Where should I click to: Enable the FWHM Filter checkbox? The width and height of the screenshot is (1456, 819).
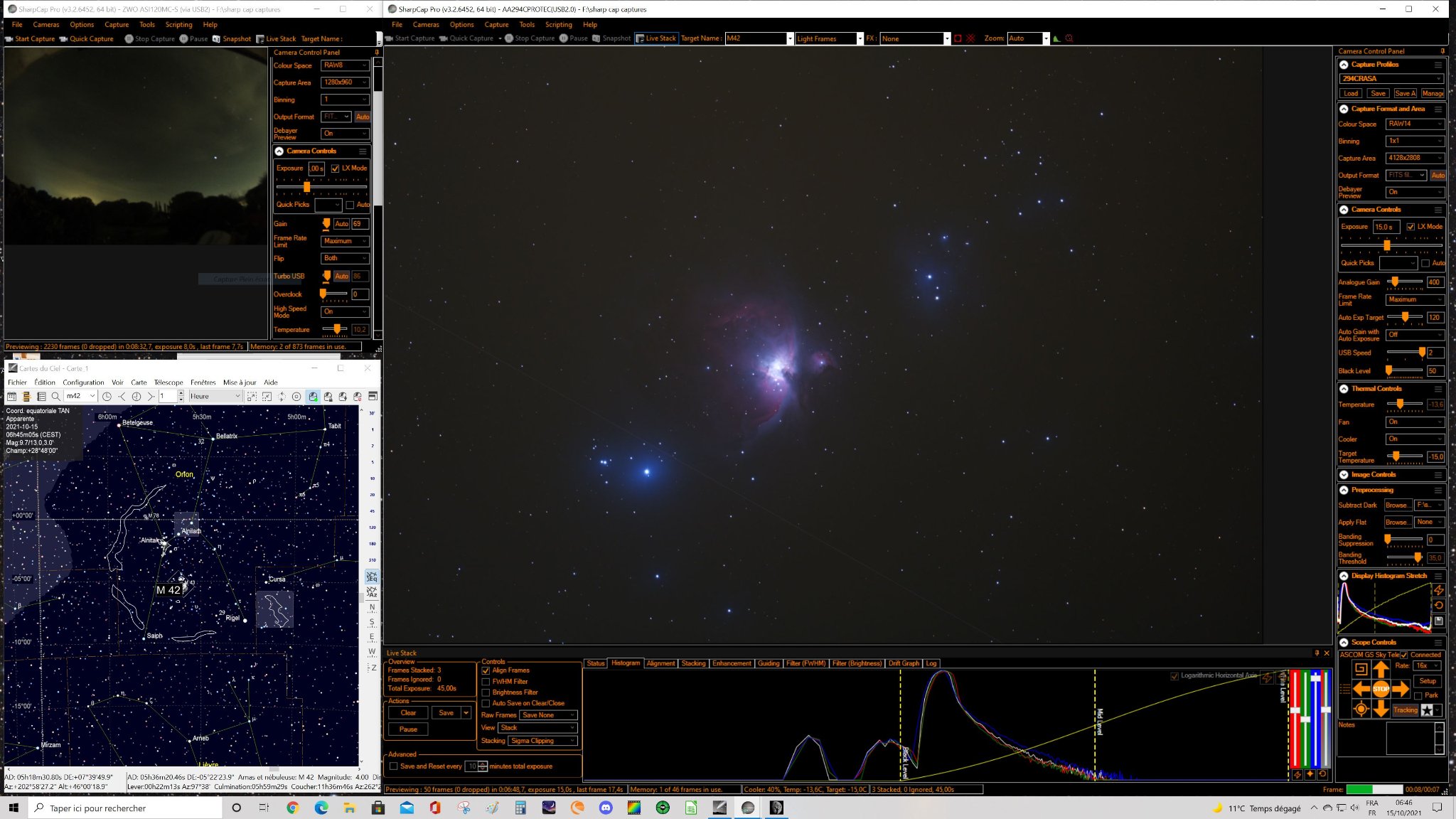click(x=486, y=681)
